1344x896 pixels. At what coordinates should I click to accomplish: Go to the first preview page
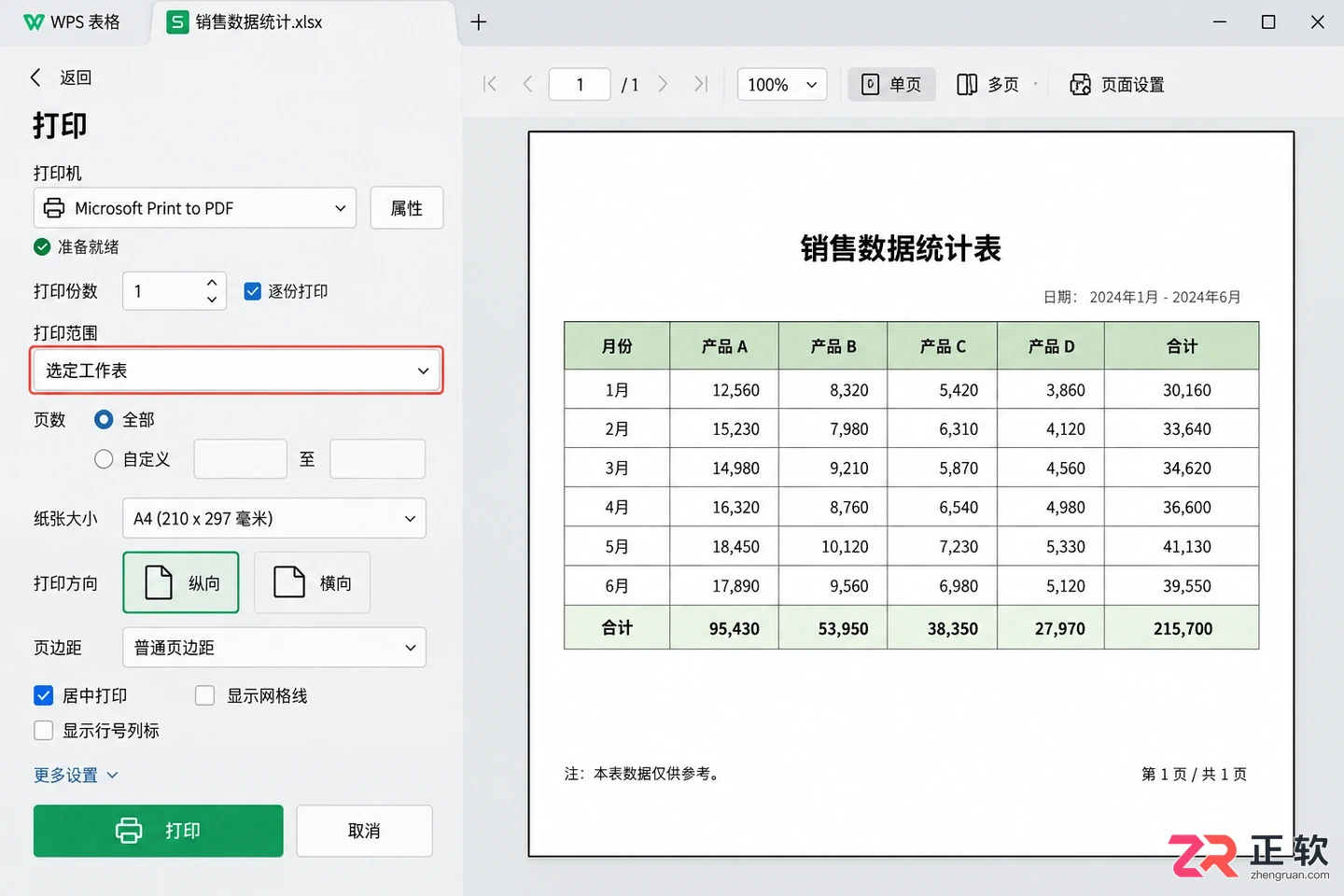(x=490, y=84)
